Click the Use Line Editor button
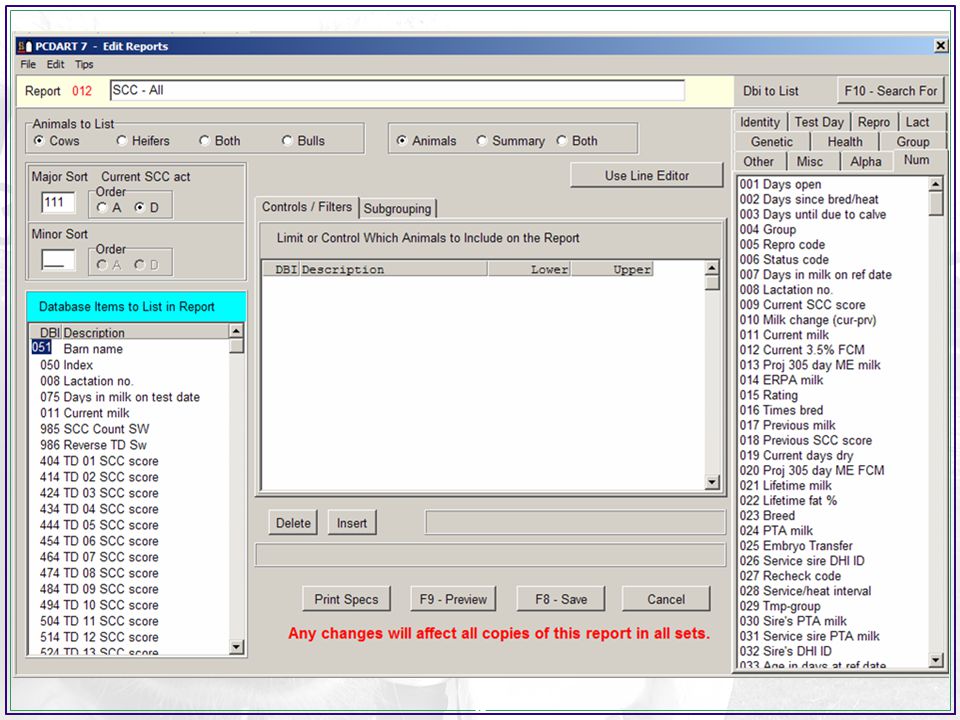 pyautogui.click(x=647, y=175)
